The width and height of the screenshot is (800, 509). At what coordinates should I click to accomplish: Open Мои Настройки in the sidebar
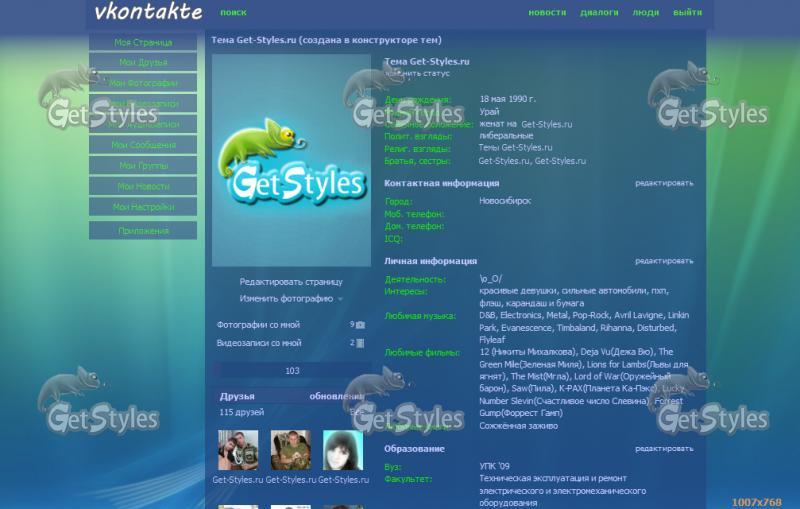(143, 207)
